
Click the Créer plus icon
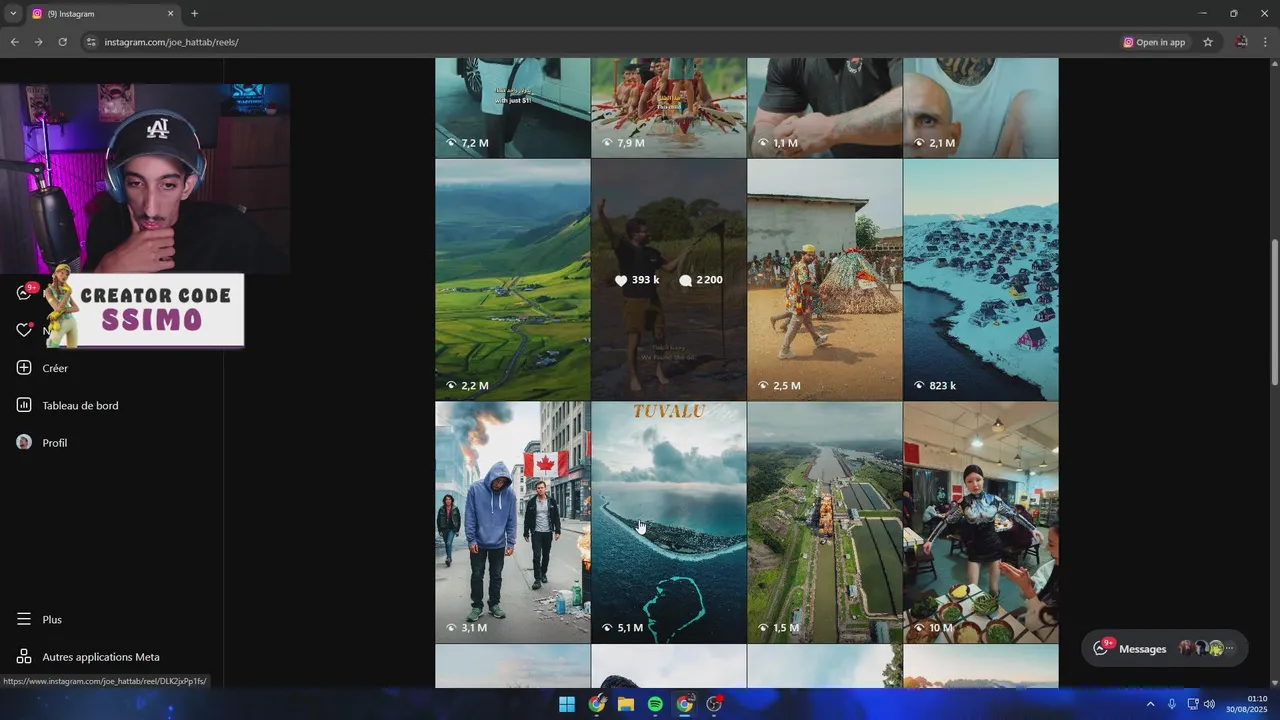pyautogui.click(x=24, y=368)
